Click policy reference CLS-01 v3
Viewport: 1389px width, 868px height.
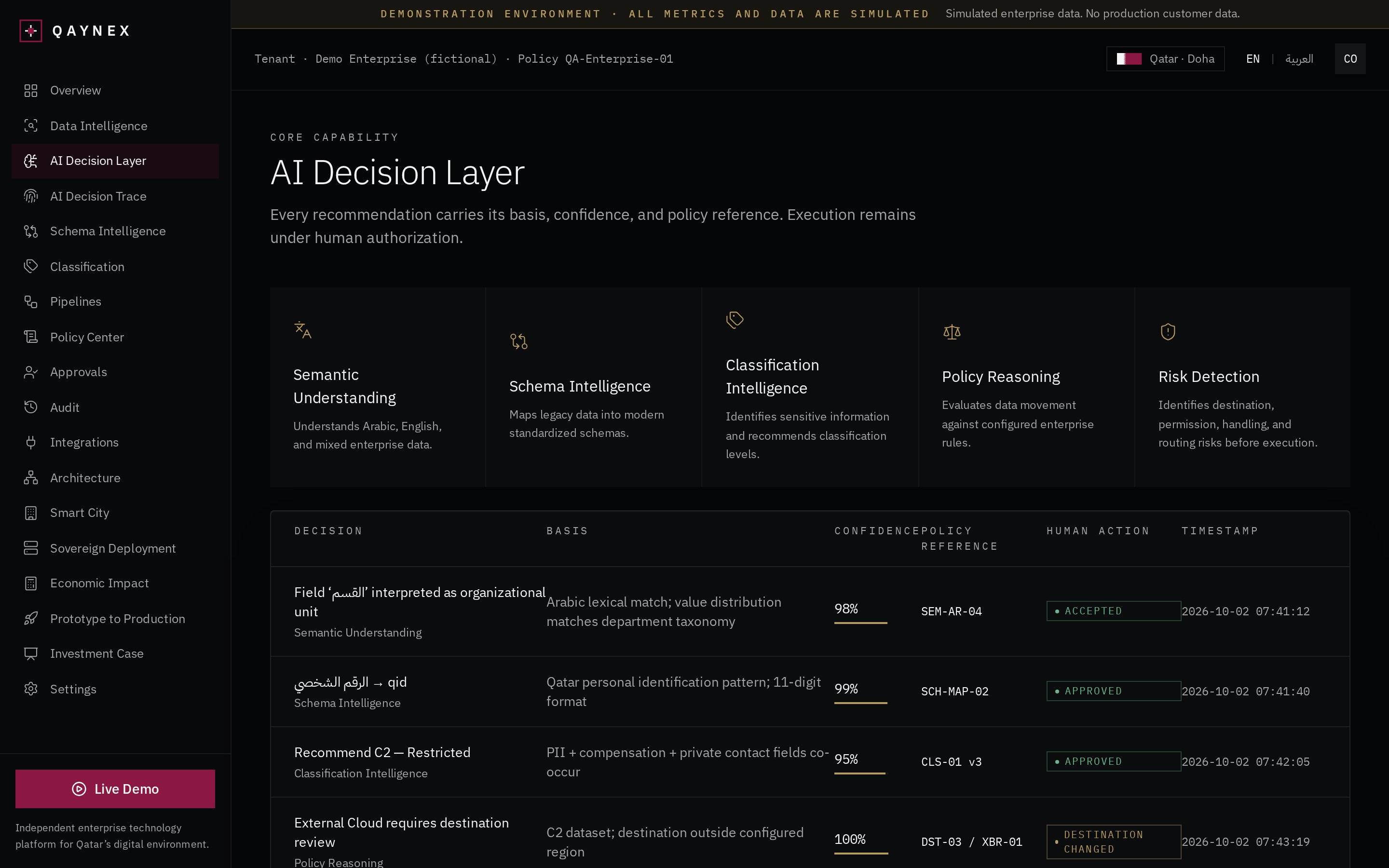click(952, 762)
